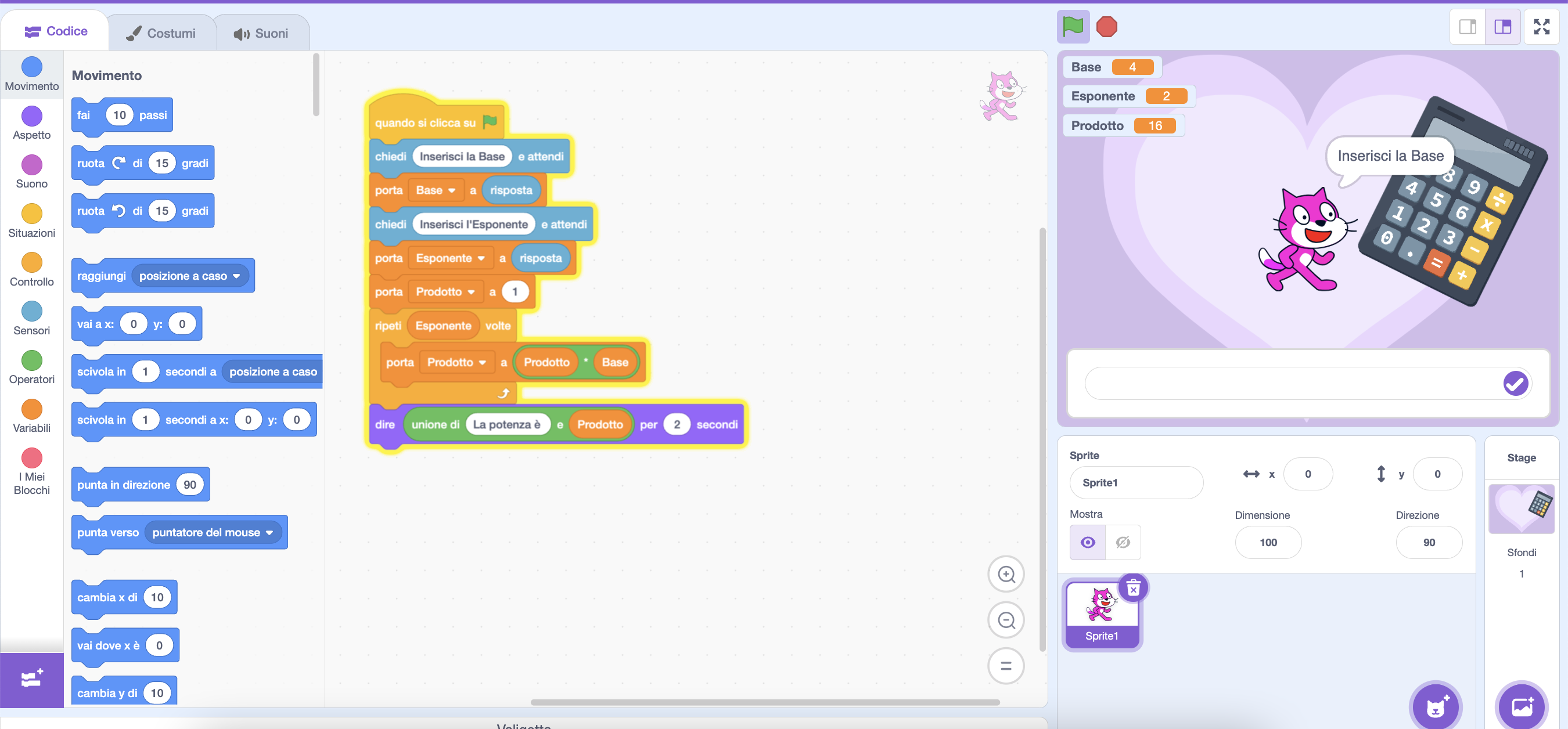Viewport: 1568px width, 729px height.
Task: Click the Base variable monitor on stage
Action: pos(1112,67)
